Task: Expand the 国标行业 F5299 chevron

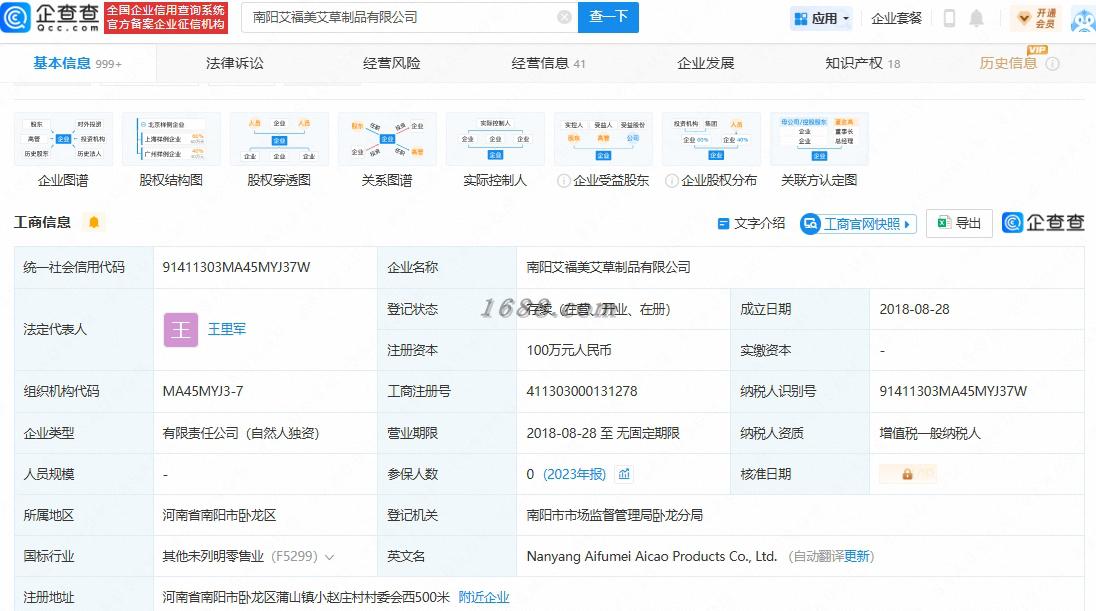Action: point(329,557)
